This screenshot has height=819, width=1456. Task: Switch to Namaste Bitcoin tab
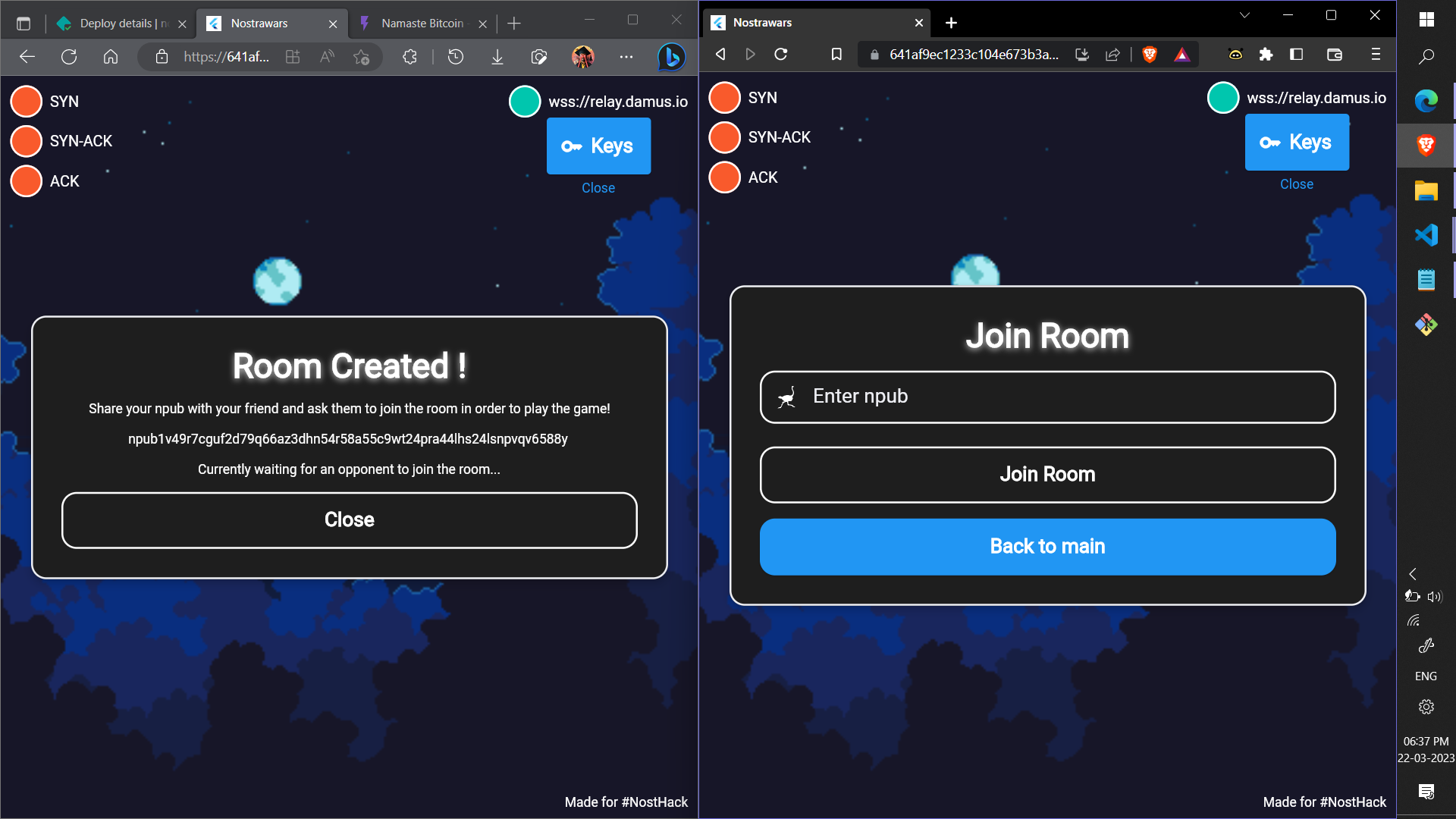422,24
